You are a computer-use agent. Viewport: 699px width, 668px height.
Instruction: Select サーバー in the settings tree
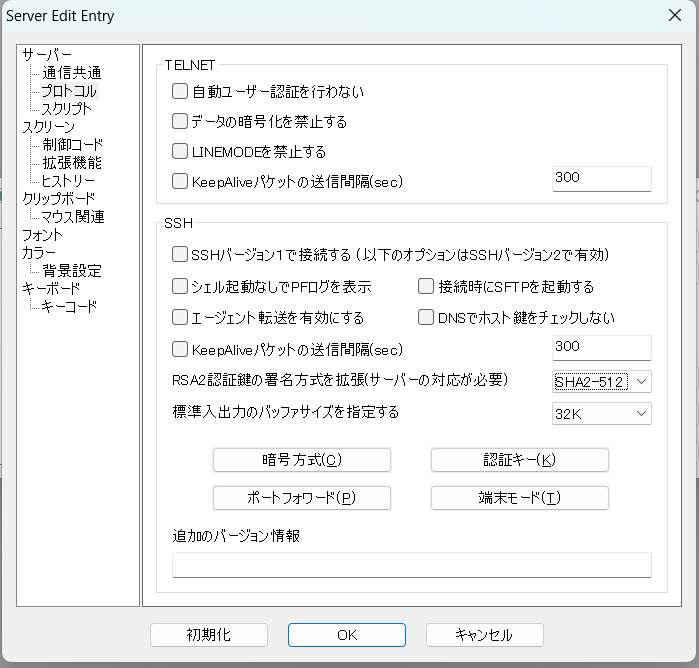point(47,55)
